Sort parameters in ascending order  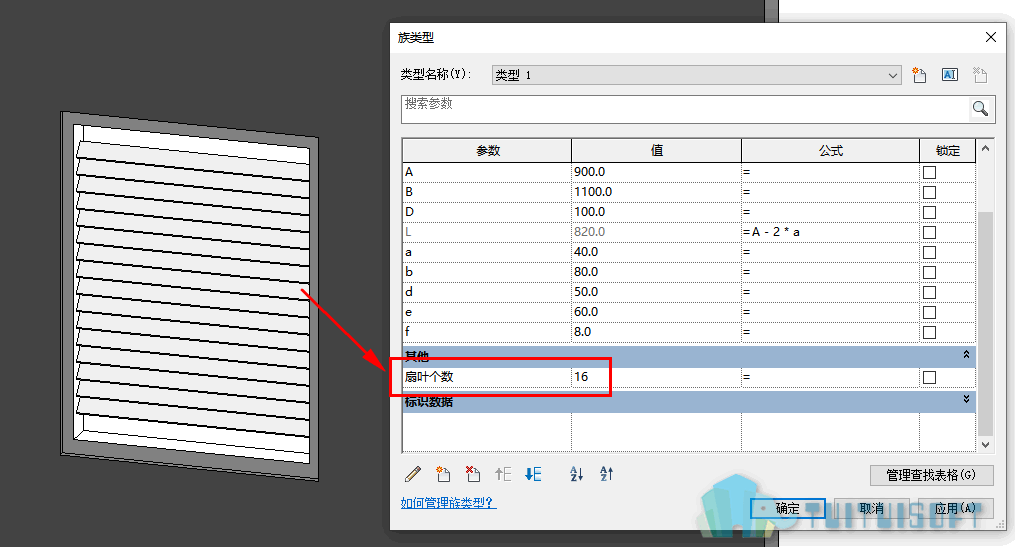coord(576,474)
